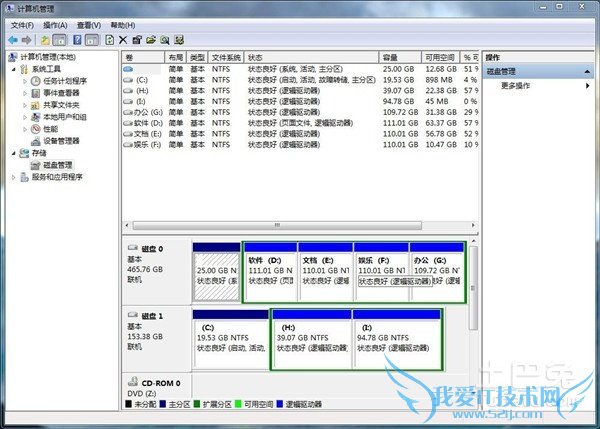
Task: Select the 娱乐 (F:) partition block on Disk 0
Action: pyautogui.click(x=382, y=272)
